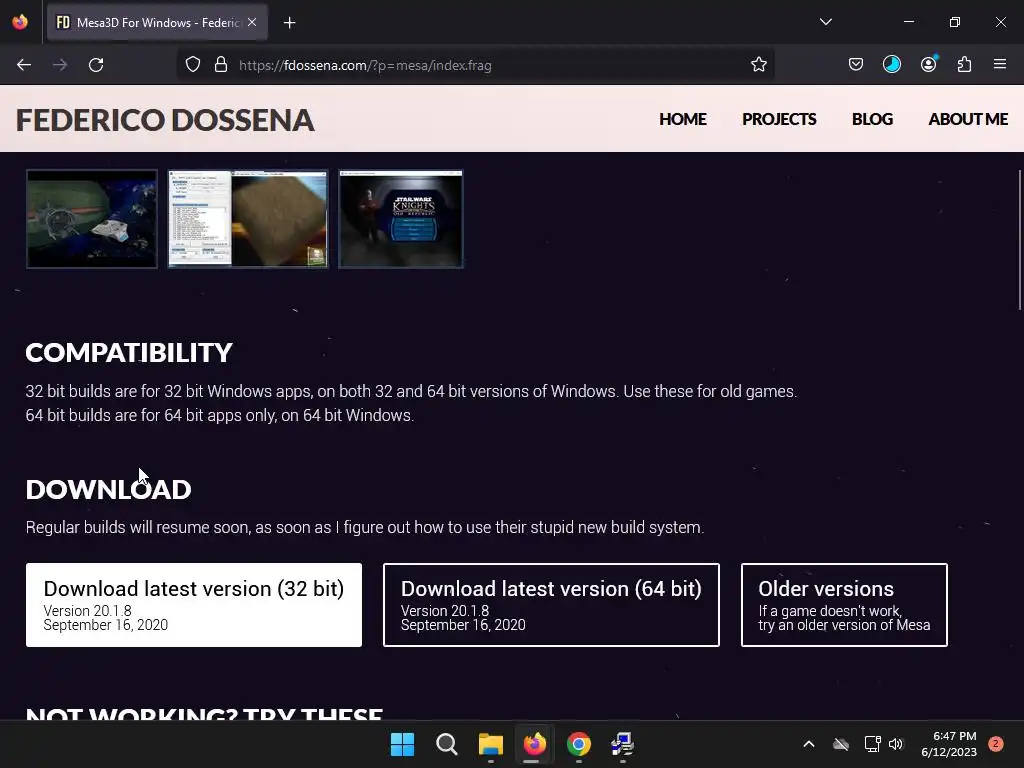Switch to Firefox in taskbar
This screenshot has height=768, width=1024.
coord(535,744)
